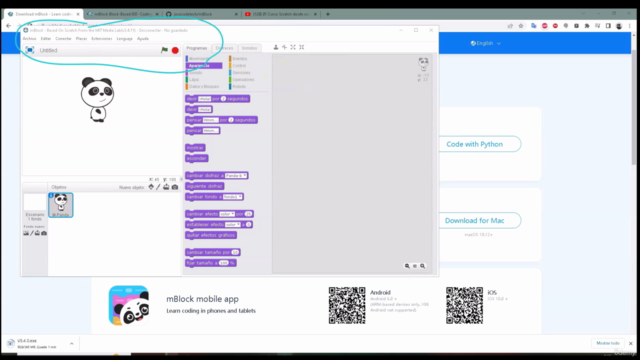Open the info badge on the M-Panda sprite
640x360 pixels.
pos(51,196)
